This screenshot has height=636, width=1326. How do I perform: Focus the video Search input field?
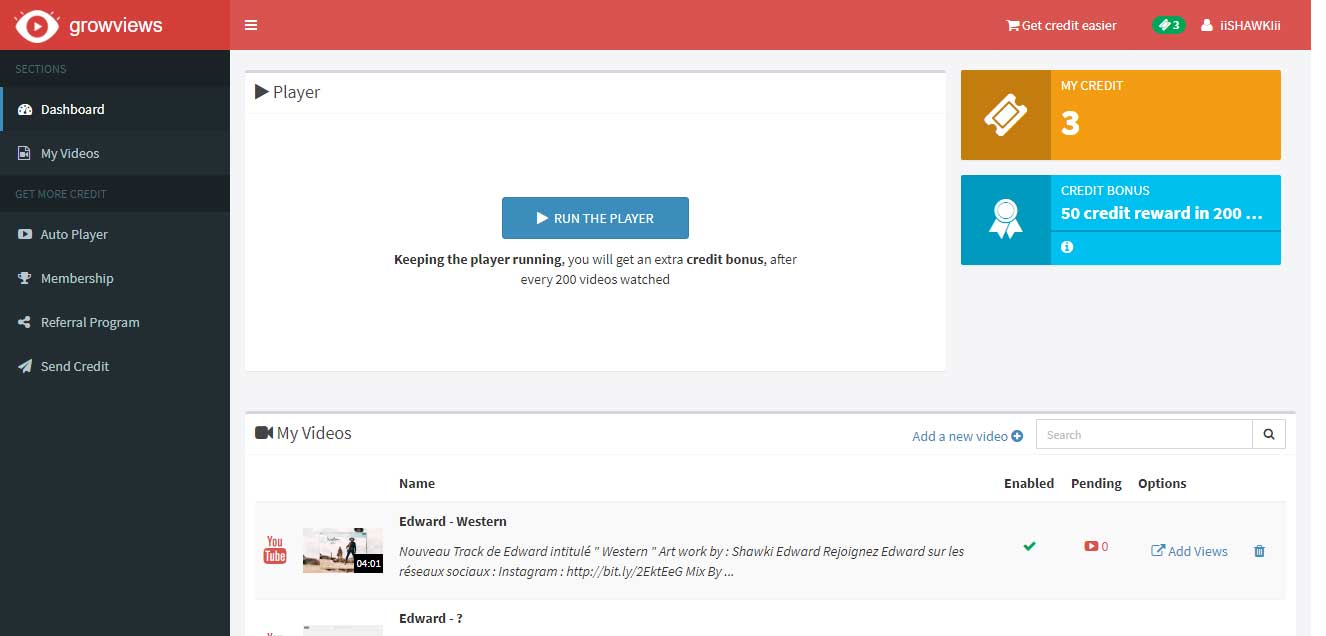click(1144, 434)
